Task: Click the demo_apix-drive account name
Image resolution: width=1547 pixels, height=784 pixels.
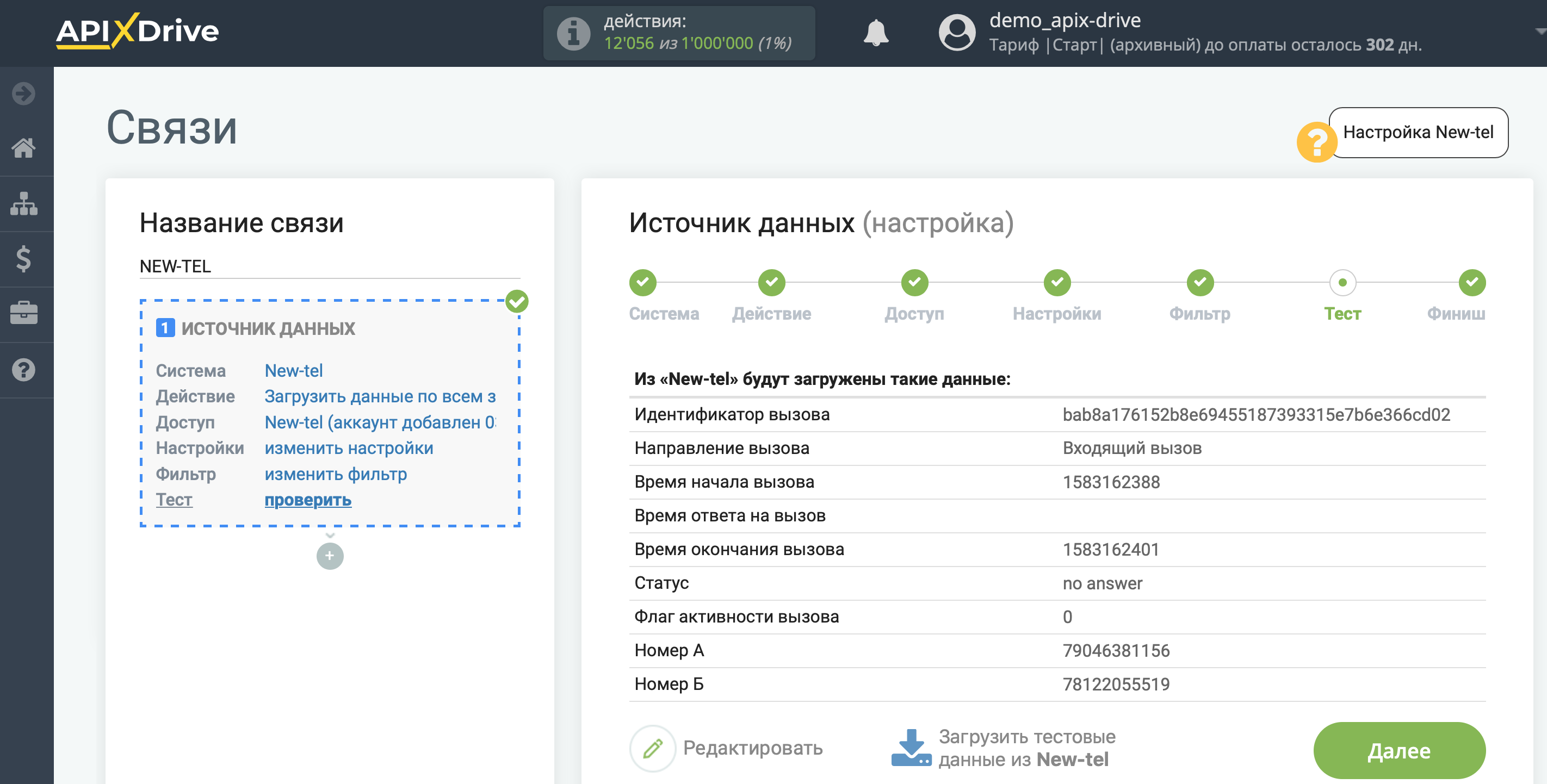Action: point(1065,21)
